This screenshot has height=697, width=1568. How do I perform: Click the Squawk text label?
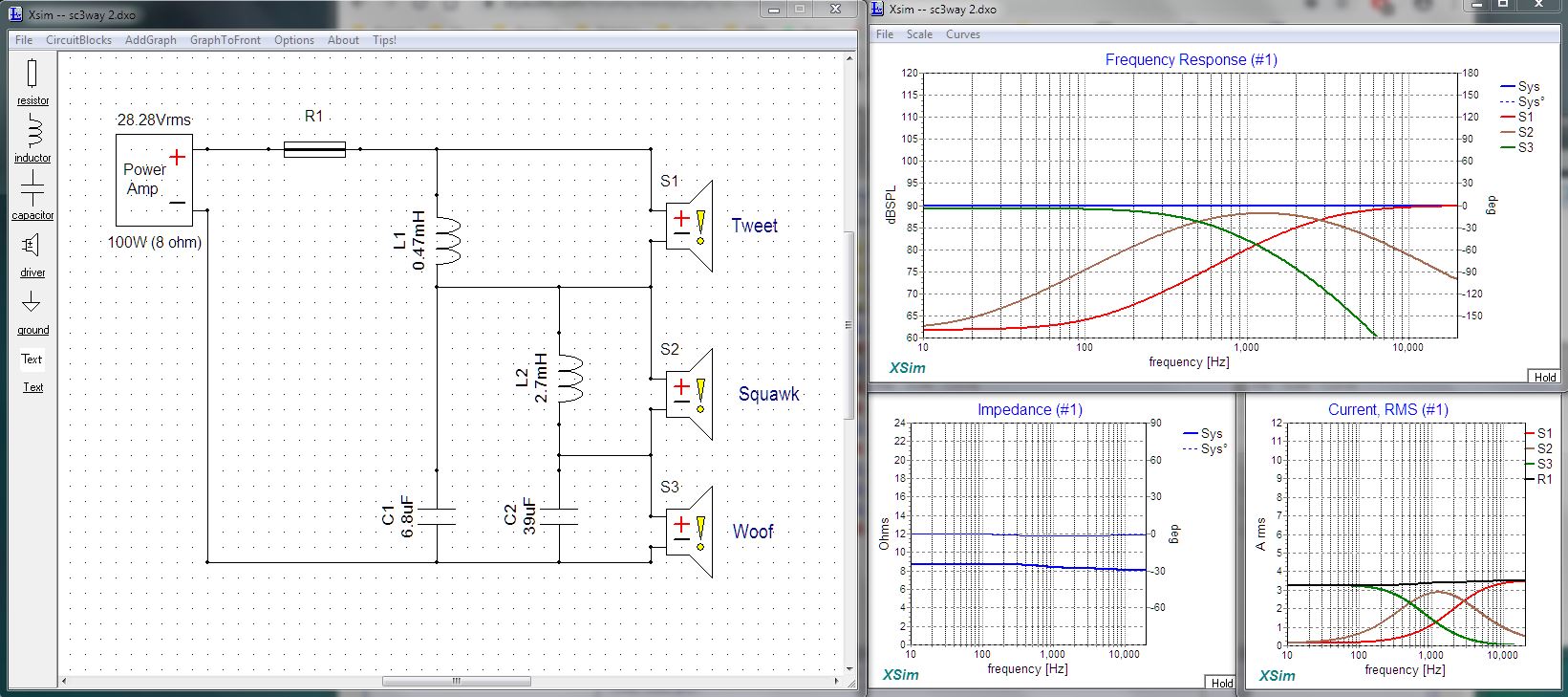[x=768, y=394]
